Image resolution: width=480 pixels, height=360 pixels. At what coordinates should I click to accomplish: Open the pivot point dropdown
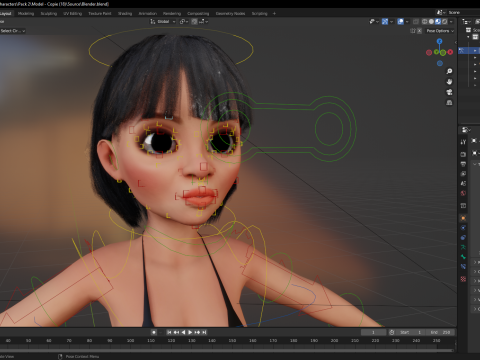point(184,21)
